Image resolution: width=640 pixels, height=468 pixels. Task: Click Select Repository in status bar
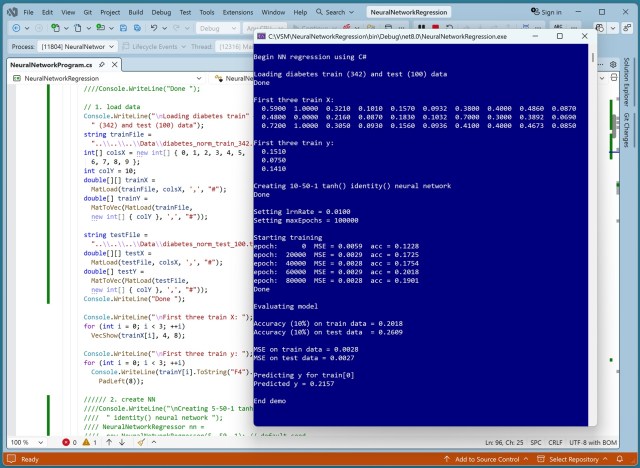(x=576, y=459)
